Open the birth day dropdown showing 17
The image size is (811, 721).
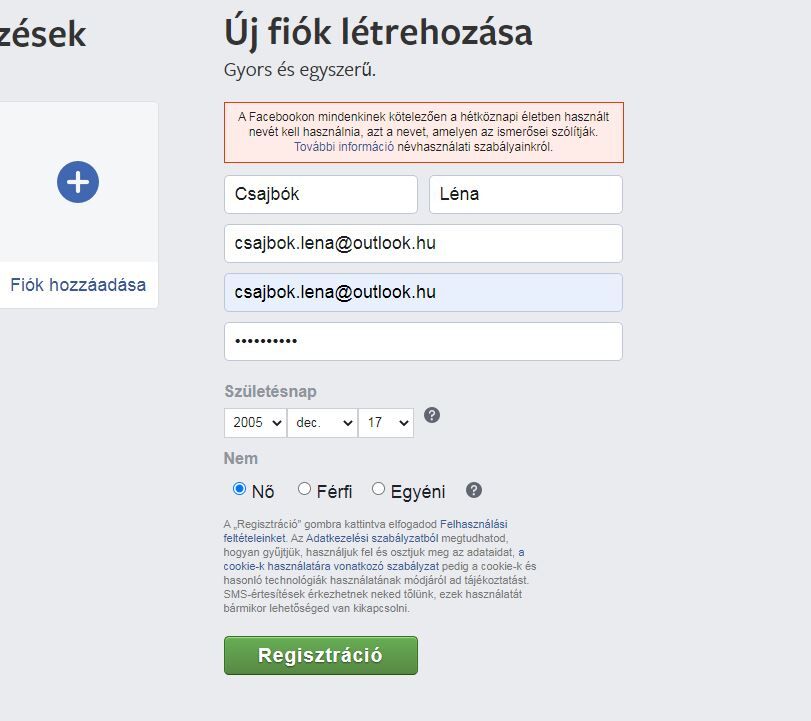385,423
